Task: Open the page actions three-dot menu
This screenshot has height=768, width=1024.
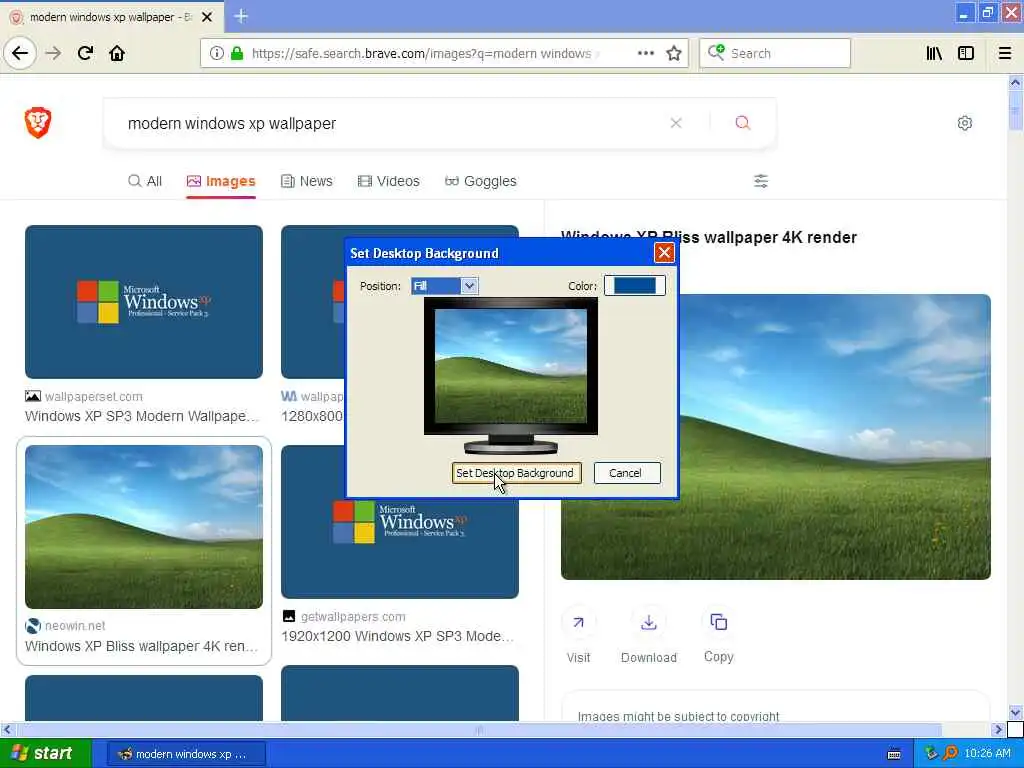Action: pyautogui.click(x=646, y=53)
